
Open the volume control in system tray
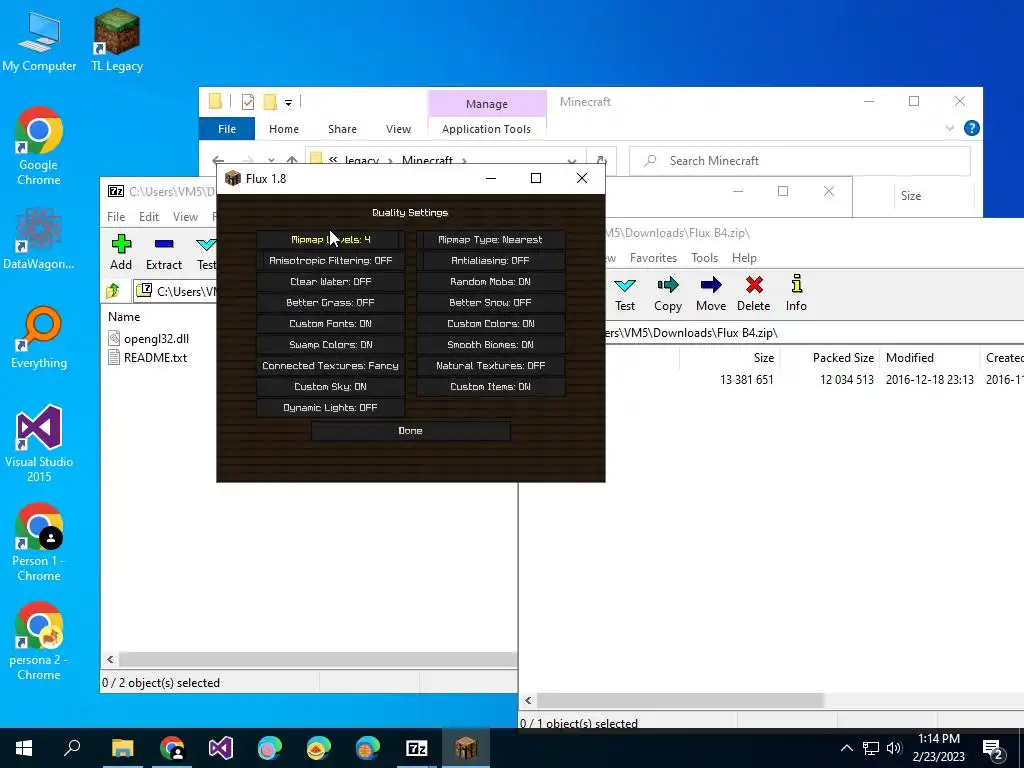[894, 748]
